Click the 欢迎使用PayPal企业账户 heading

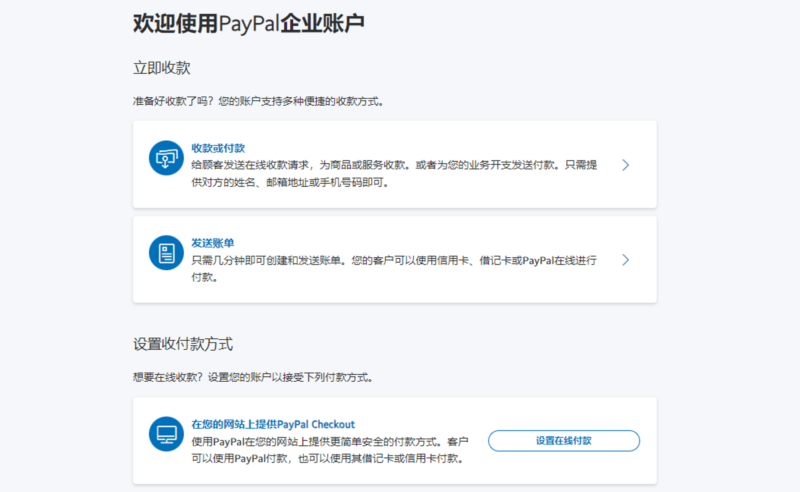coord(248,23)
